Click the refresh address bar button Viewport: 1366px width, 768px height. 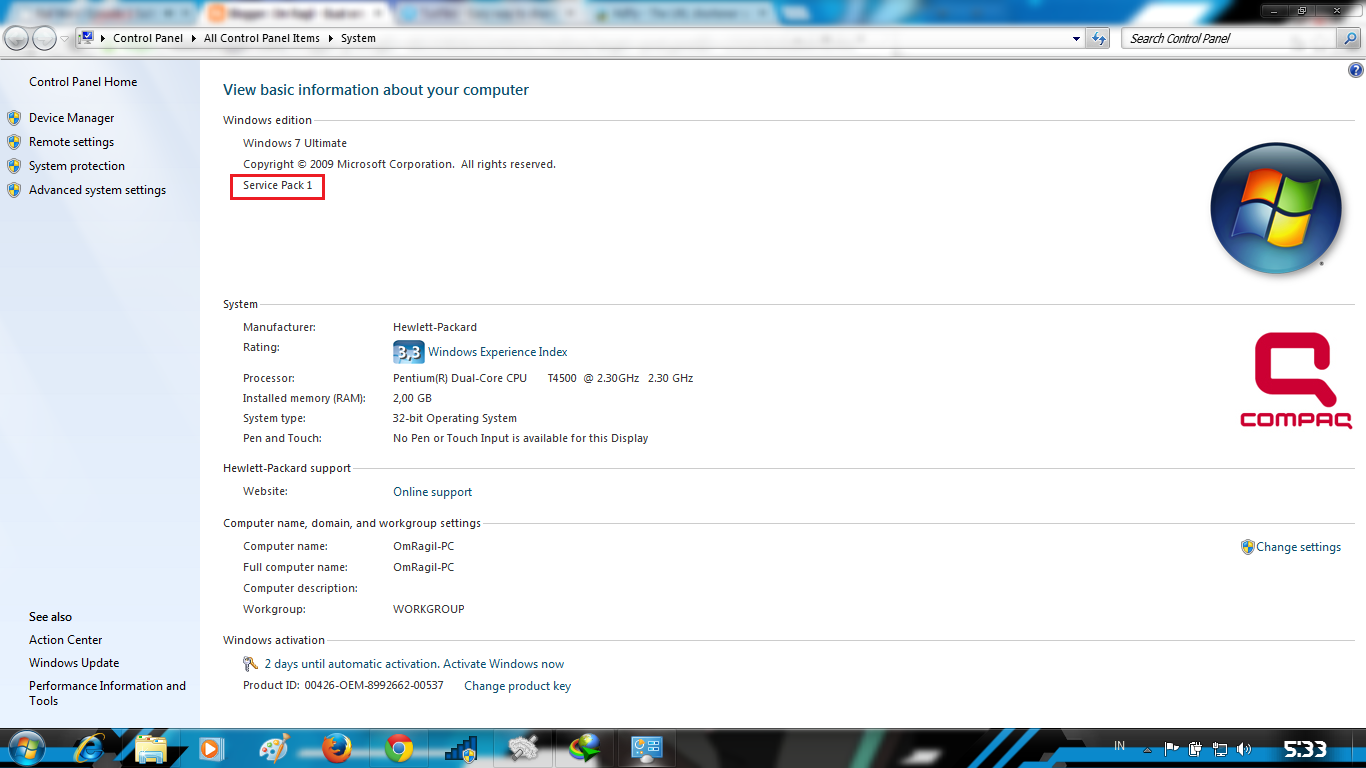tap(1099, 38)
